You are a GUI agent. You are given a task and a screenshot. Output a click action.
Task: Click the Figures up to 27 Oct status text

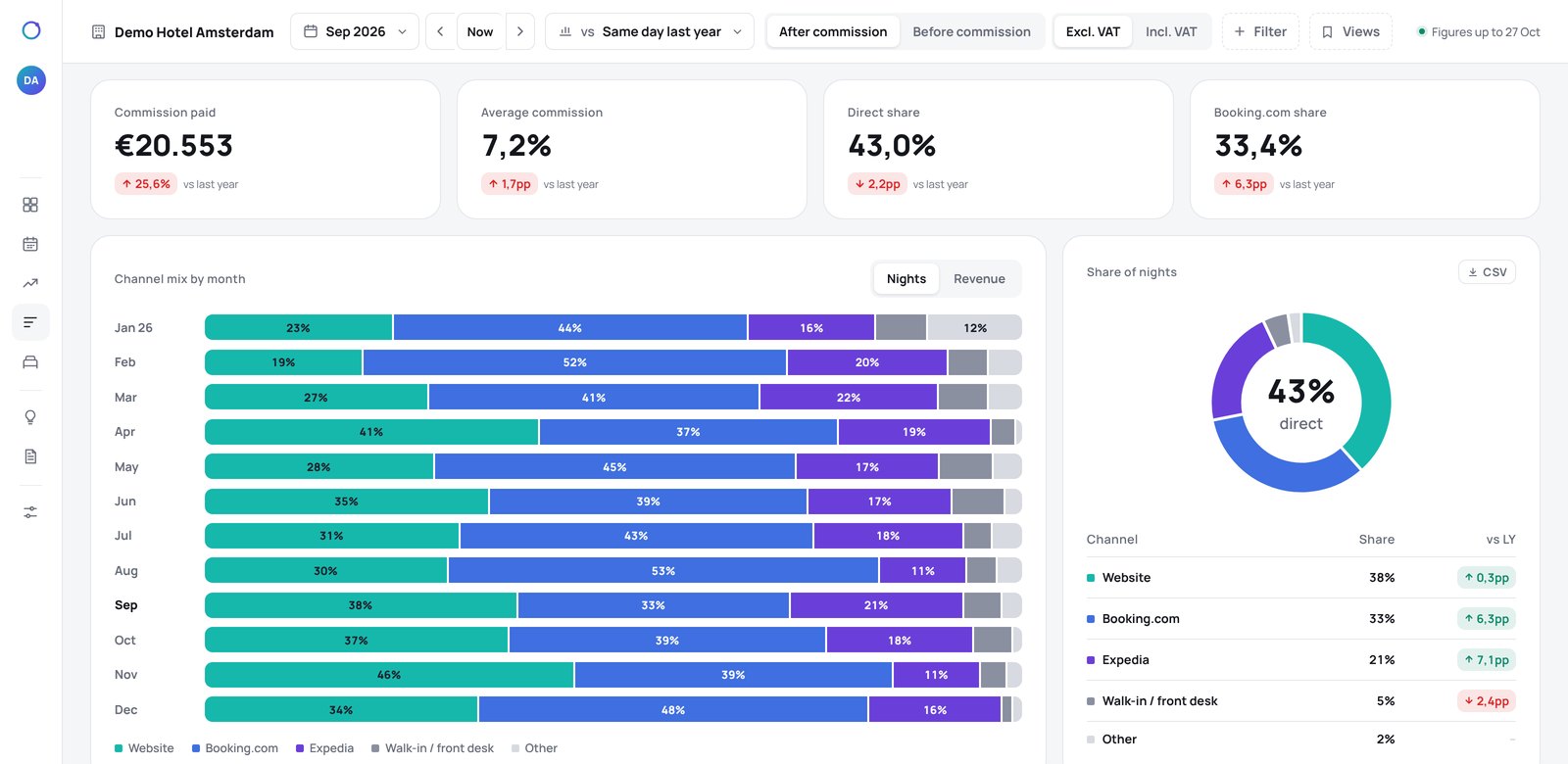(1486, 32)
